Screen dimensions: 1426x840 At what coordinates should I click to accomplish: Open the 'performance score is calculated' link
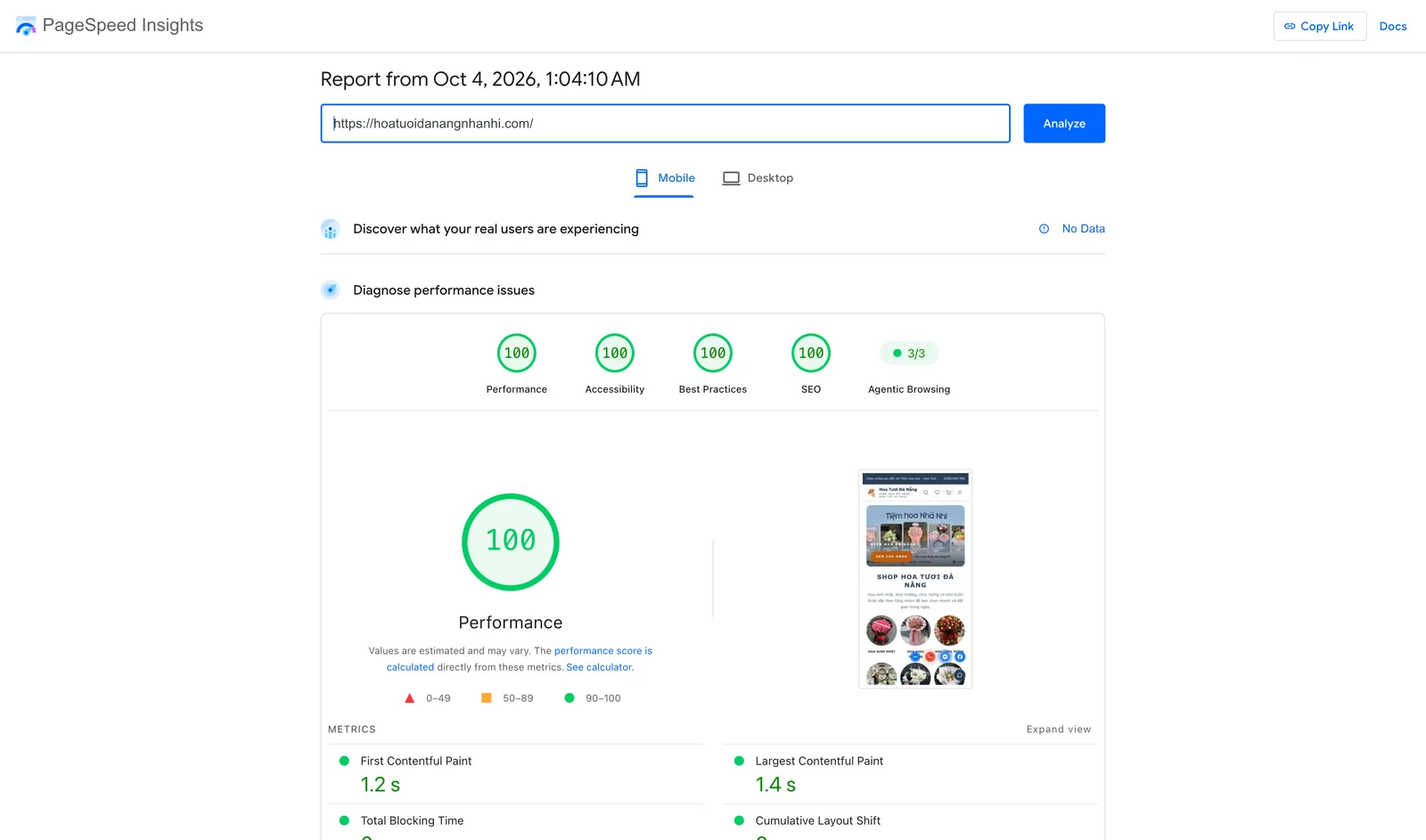[520, 659]
